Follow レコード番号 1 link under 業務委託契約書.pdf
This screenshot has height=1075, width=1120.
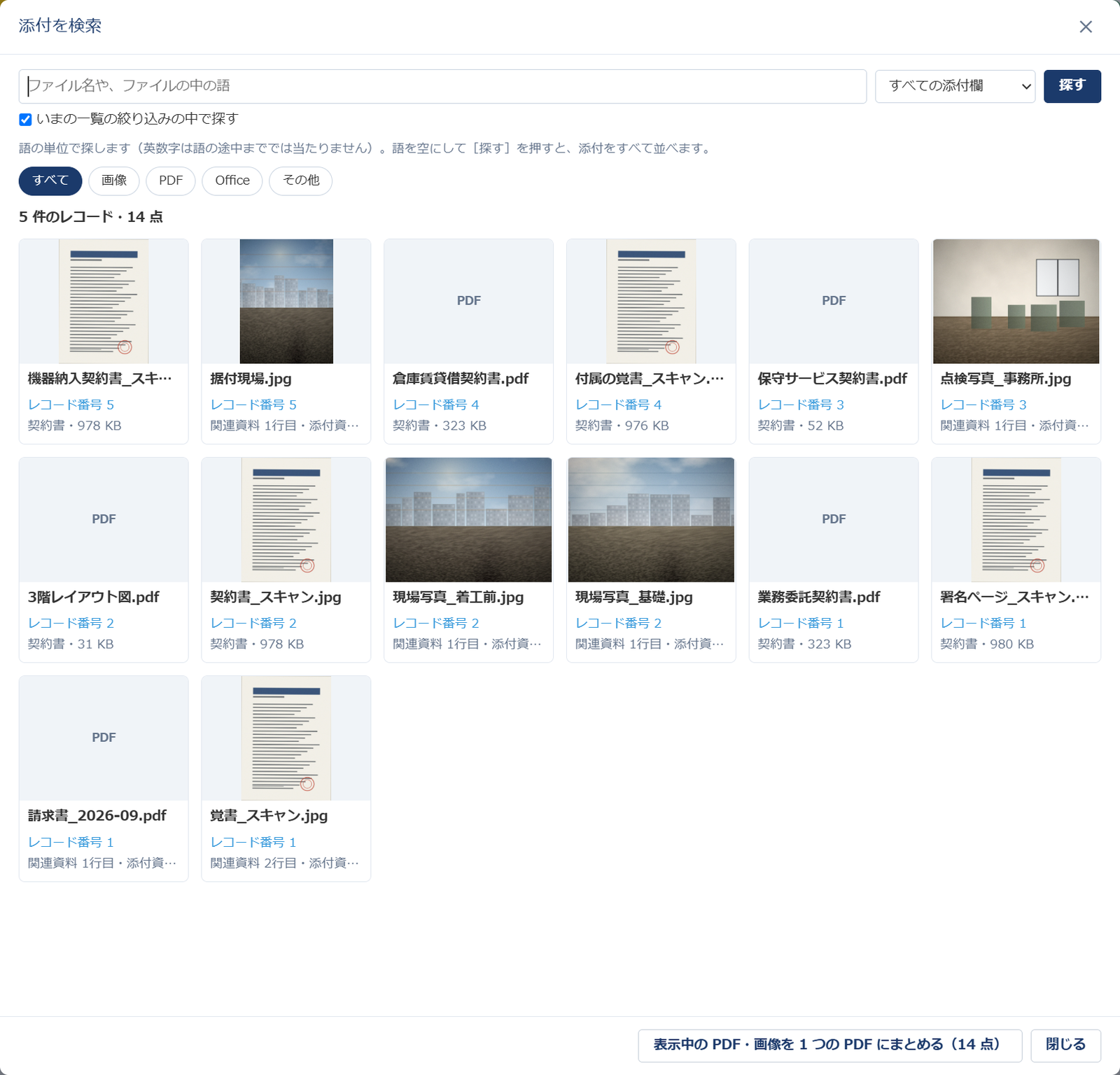pyautogui.click(x=801, y=623)
